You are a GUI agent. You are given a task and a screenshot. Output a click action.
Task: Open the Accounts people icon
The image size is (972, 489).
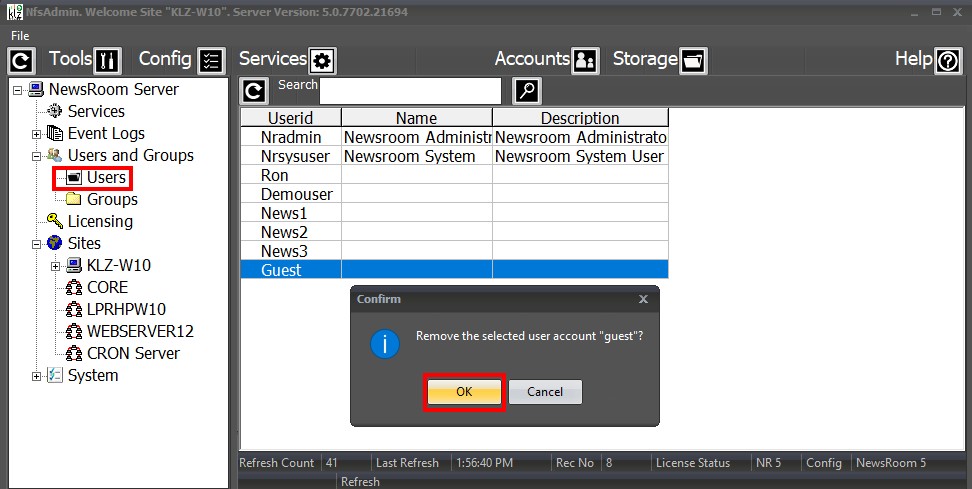pyautogui.click(x=585, y=61)
